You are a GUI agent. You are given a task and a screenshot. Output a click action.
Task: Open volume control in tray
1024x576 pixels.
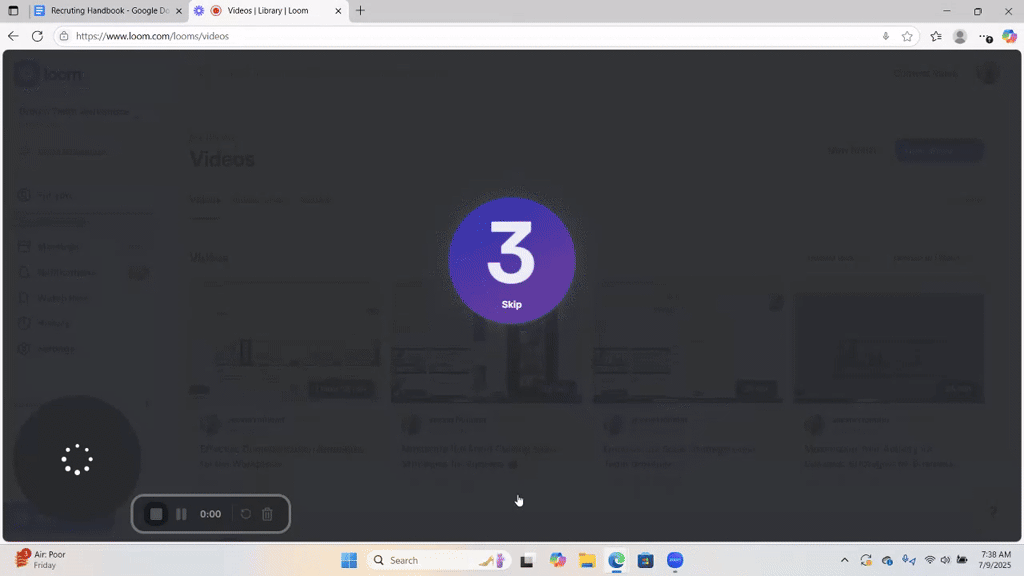click(945, 560)
